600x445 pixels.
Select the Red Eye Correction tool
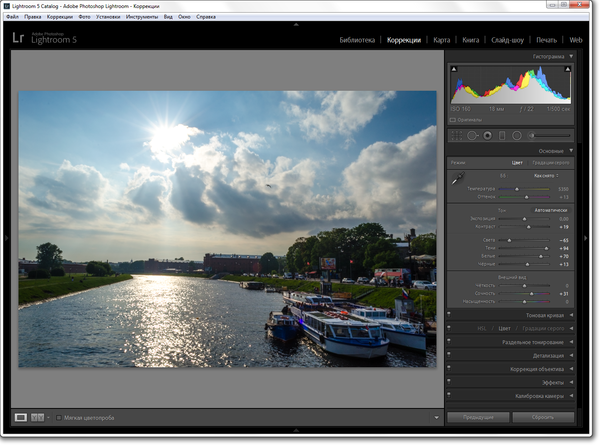(x=488, y=135)
